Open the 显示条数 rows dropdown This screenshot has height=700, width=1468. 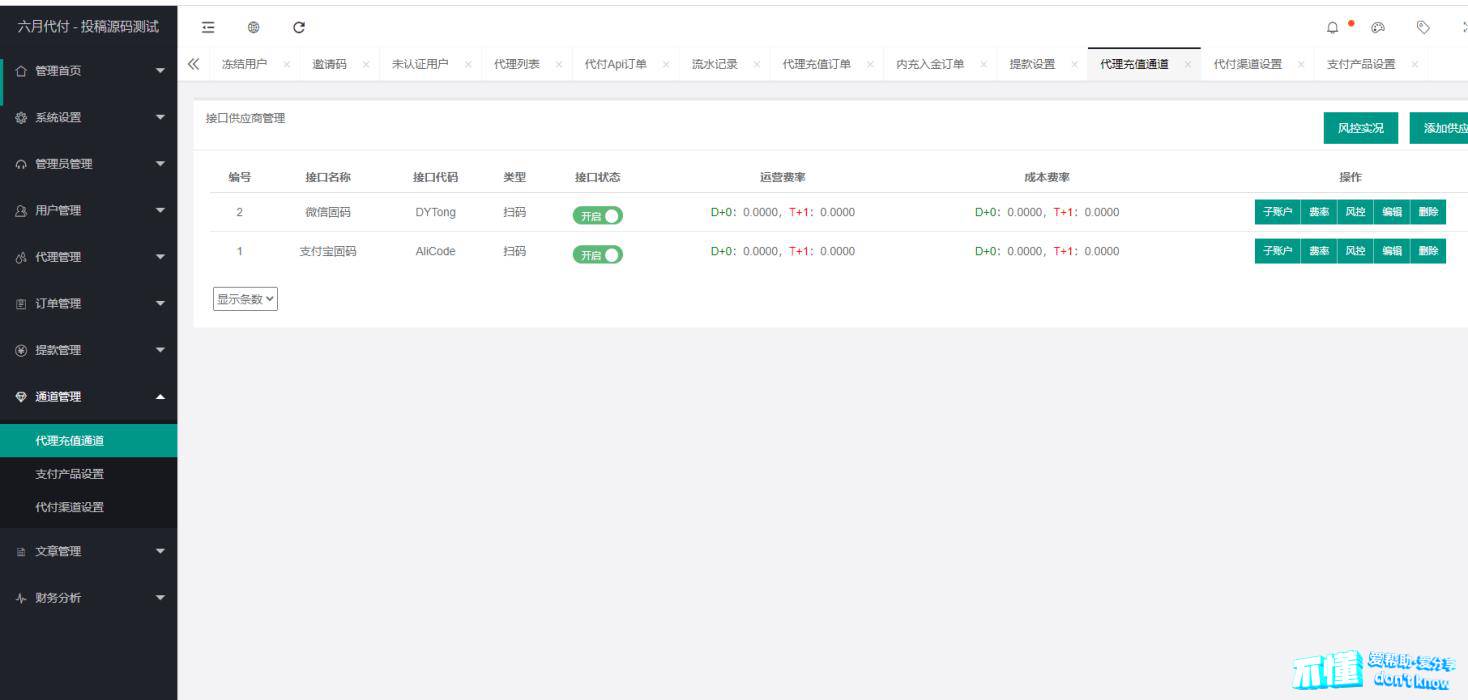(245, 299)
